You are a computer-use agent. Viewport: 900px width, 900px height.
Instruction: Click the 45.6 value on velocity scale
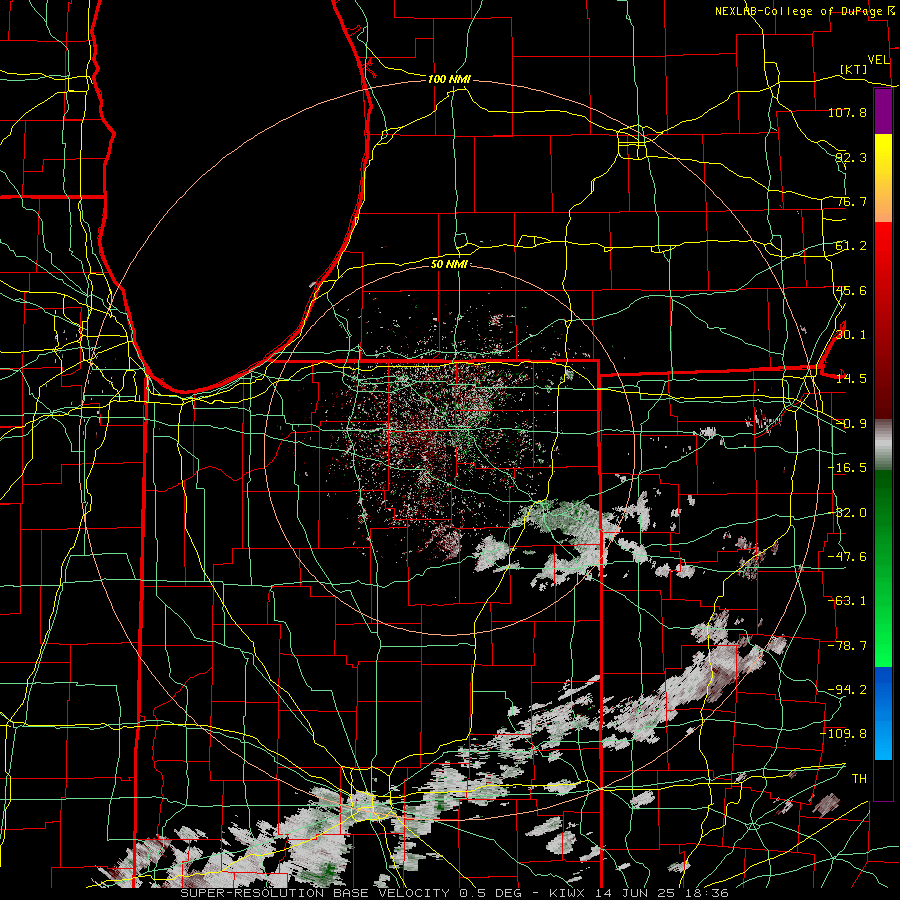[x=851, y=290]
